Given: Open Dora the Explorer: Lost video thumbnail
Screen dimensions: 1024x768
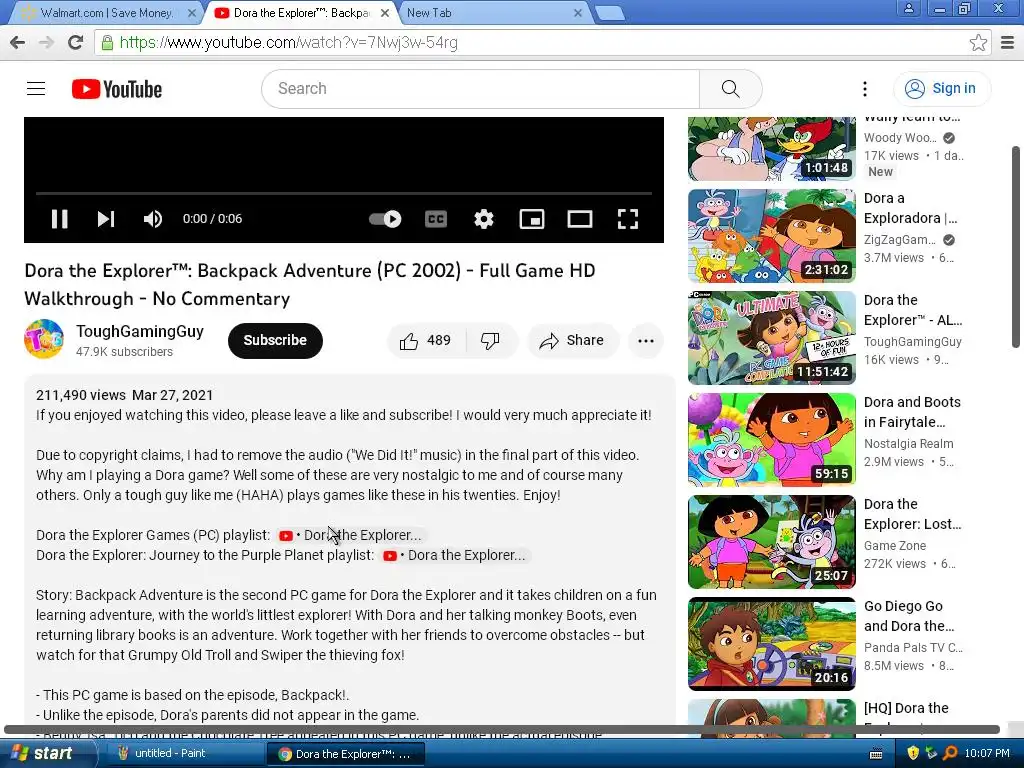Looking at the screenshot, I should 772,541.
